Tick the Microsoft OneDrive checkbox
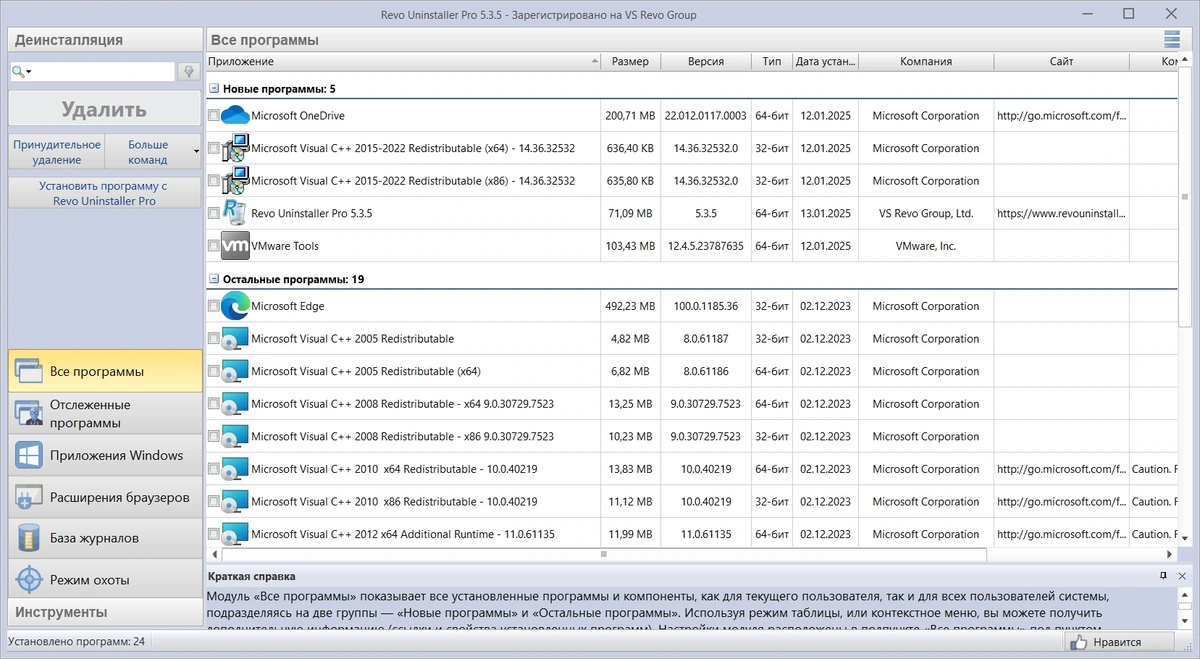Viewport: 1200px width, 659px height. pyautogui.click(x=214, y=116)
